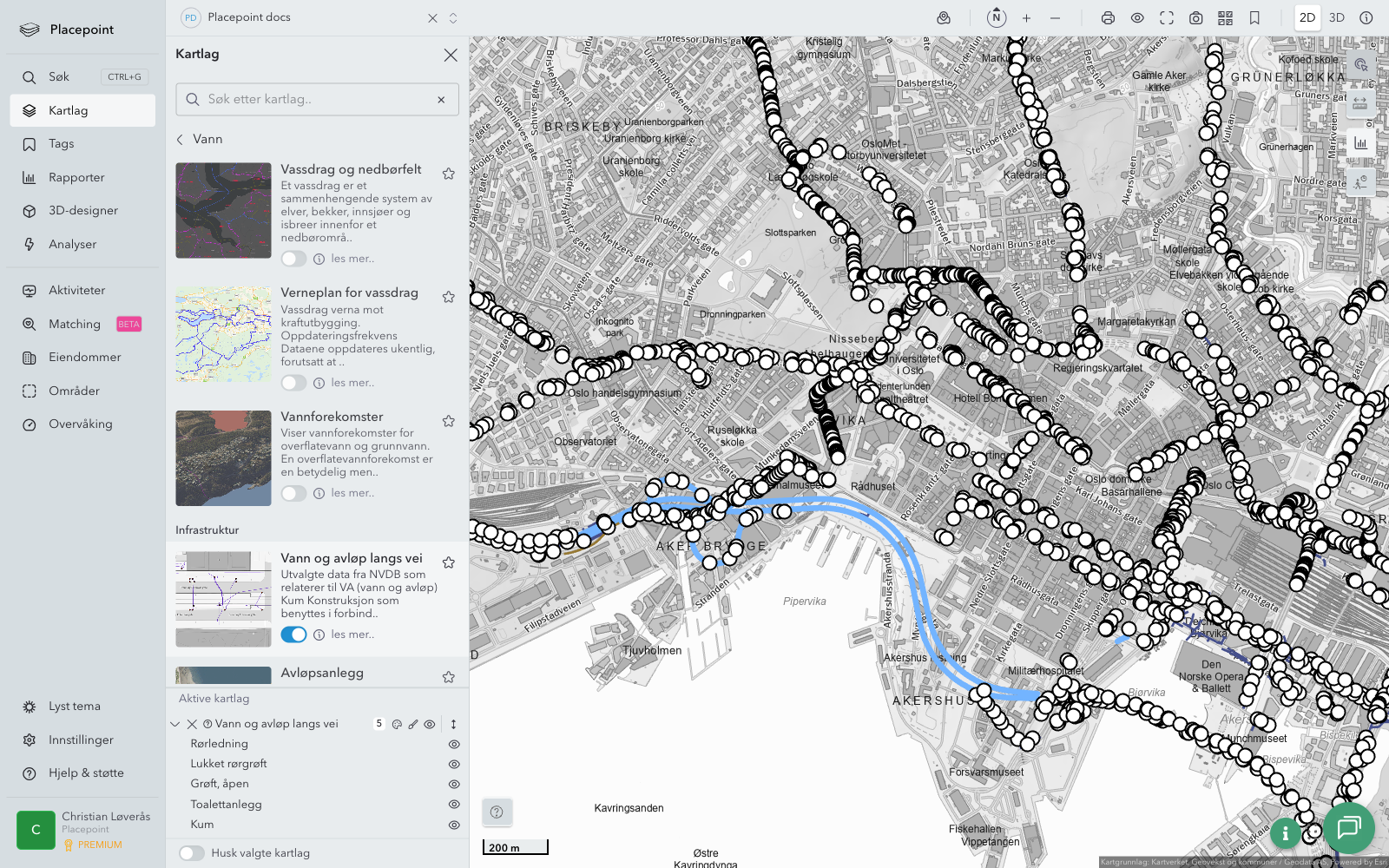Open the measure distance tool

pyautogui.click(x=1359, y=103)
